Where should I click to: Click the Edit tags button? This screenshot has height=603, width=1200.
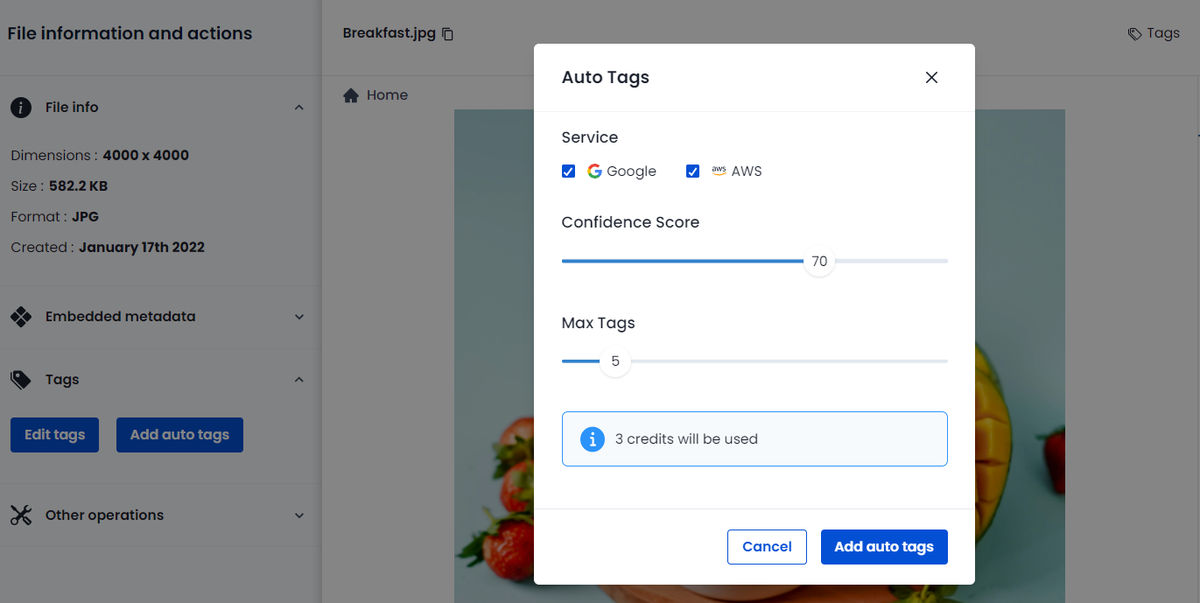tap(54, 434)
